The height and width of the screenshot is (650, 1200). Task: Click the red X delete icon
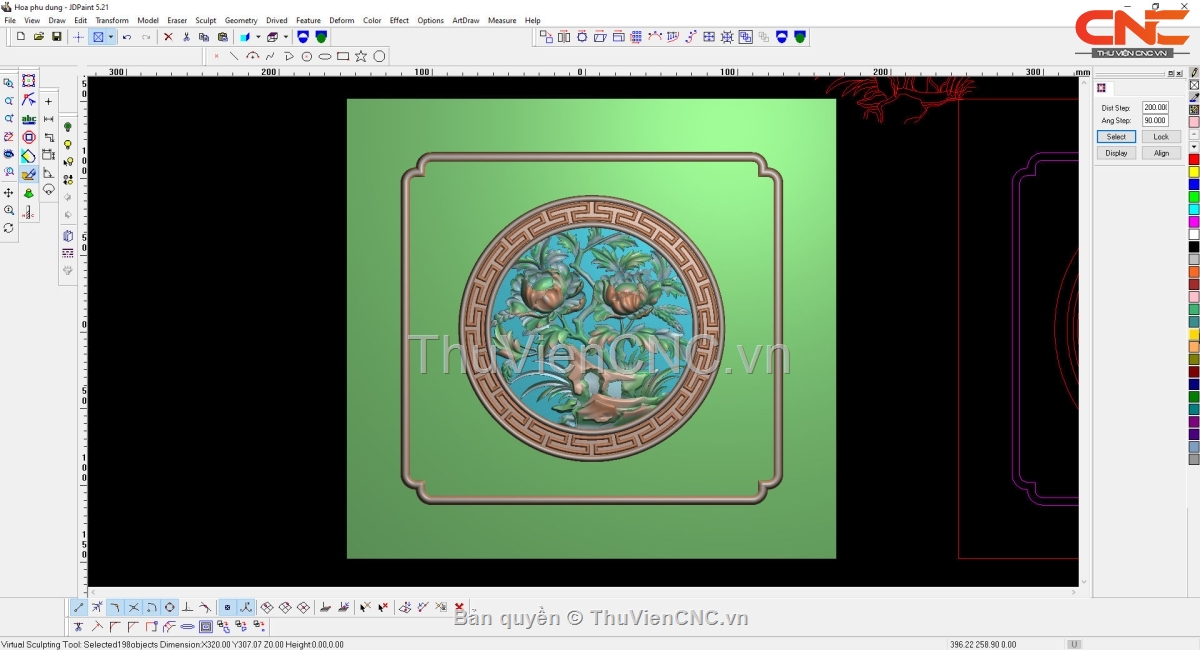[168, 37]
